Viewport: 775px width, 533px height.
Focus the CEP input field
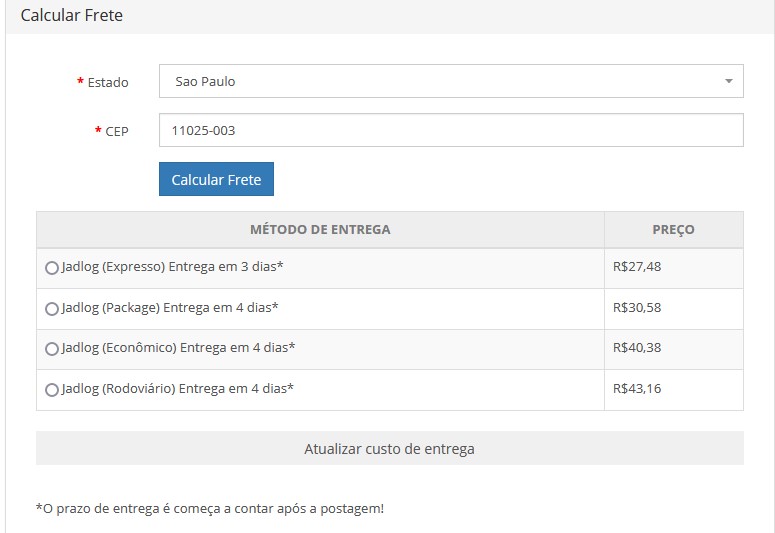coord(451,130)
